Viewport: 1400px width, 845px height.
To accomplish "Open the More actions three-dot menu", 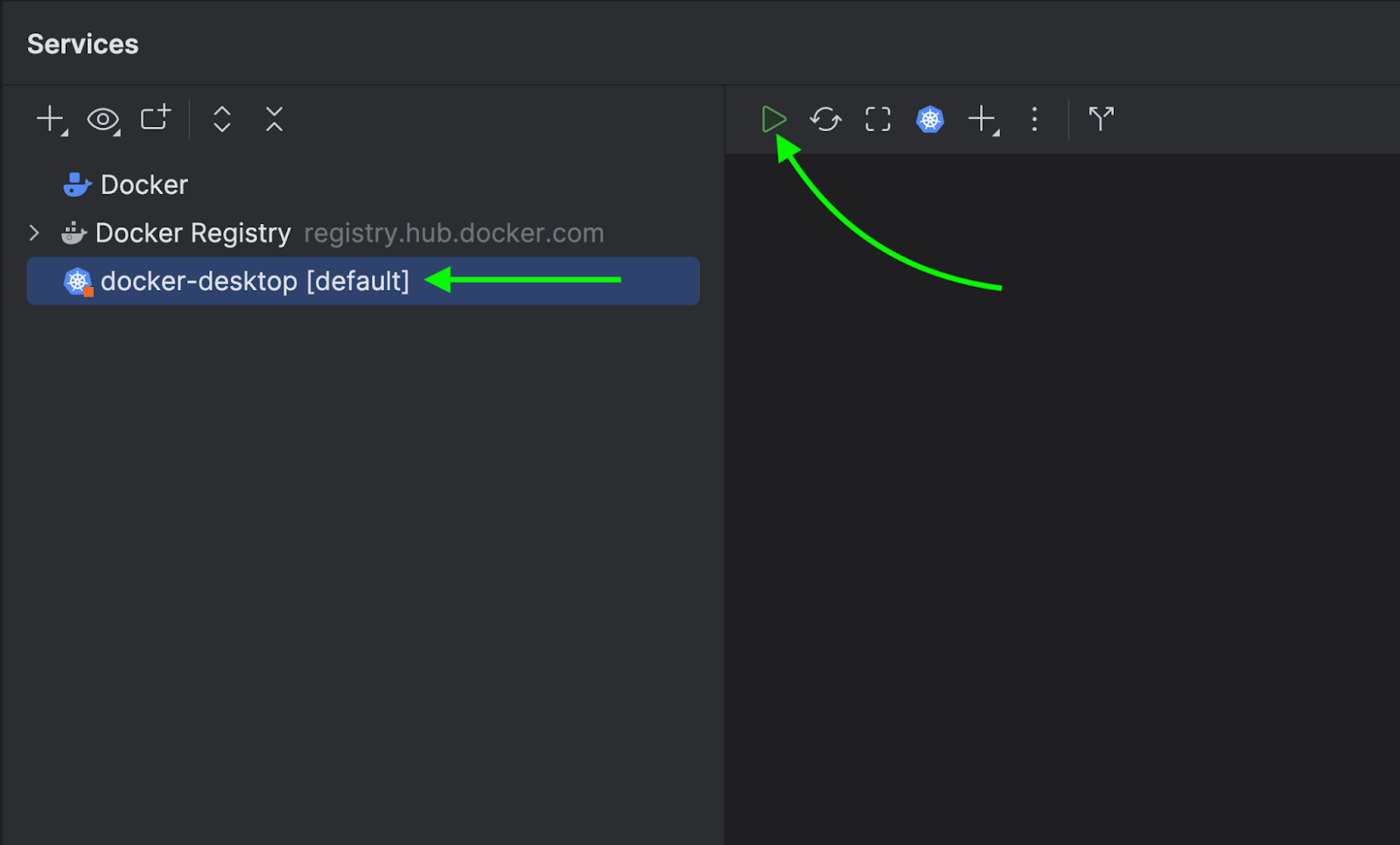I will [1034, 119].
